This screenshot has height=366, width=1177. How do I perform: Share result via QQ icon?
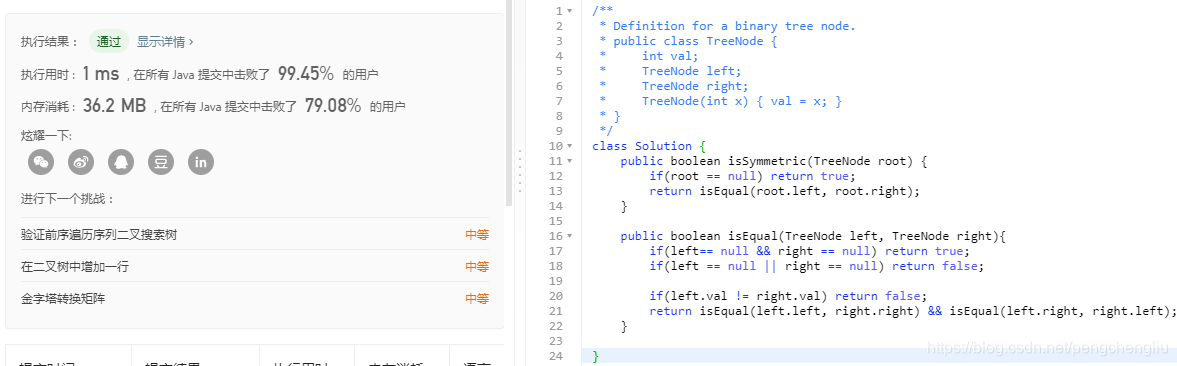(121, 161)
